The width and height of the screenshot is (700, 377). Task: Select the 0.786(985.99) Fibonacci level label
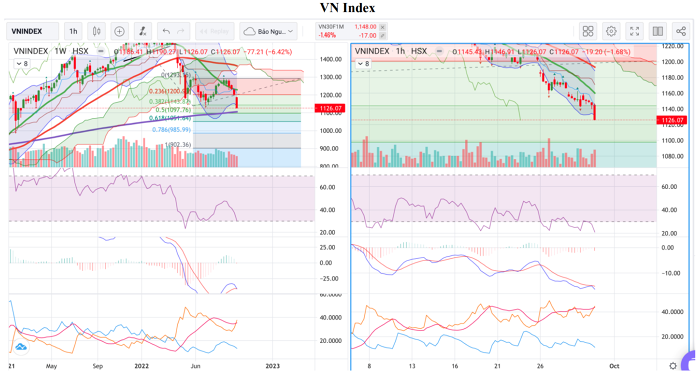point(171,130)
